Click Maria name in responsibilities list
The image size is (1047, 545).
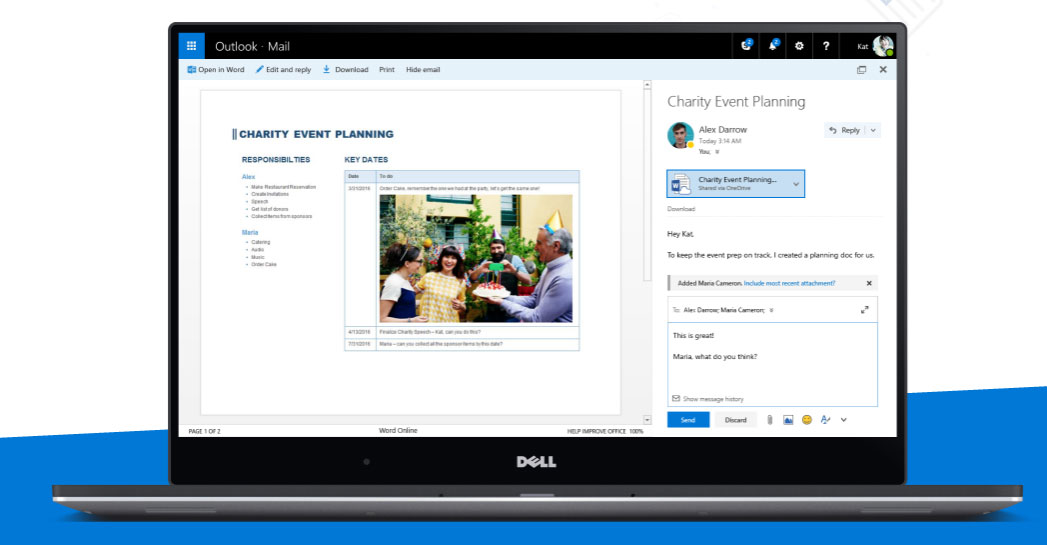[x=250, y=232]
